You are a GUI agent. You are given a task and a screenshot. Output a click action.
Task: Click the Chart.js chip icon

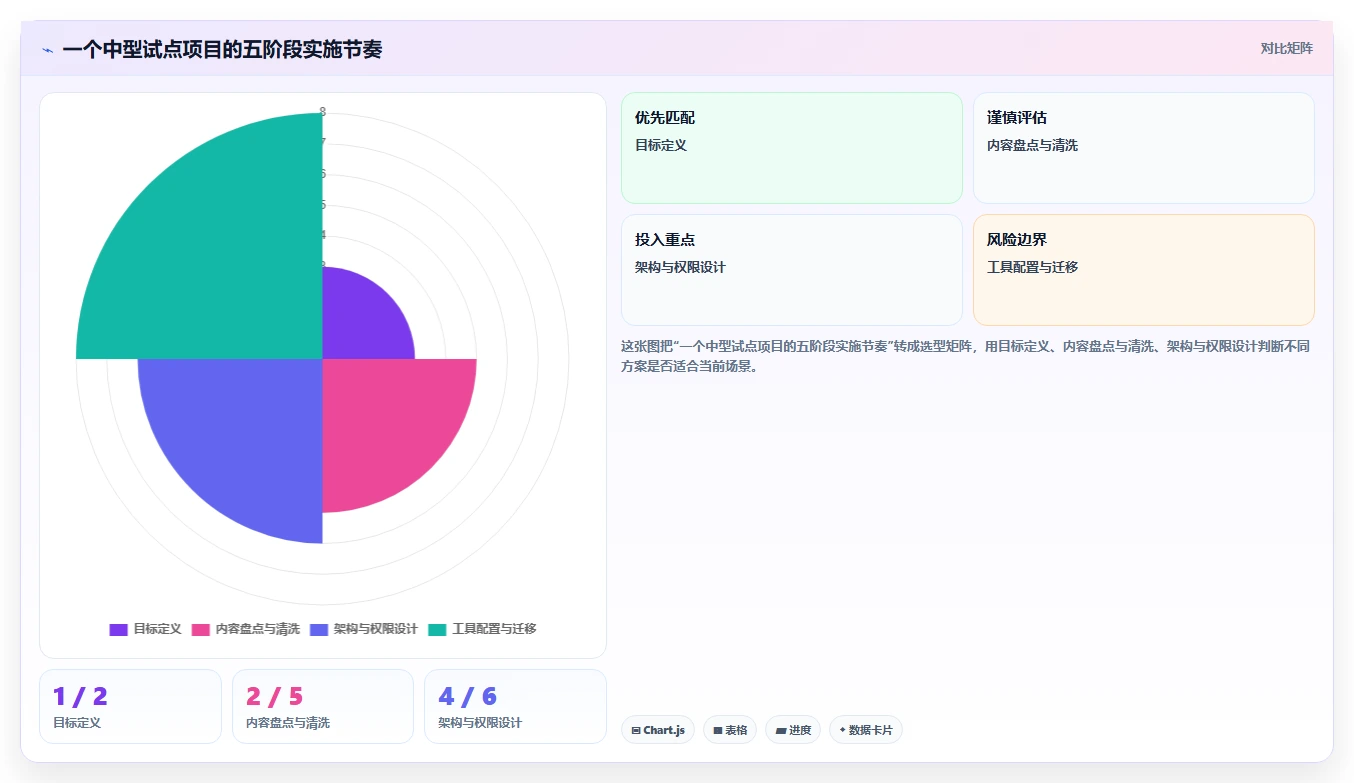pyautogui.click(x=636, y=731)
